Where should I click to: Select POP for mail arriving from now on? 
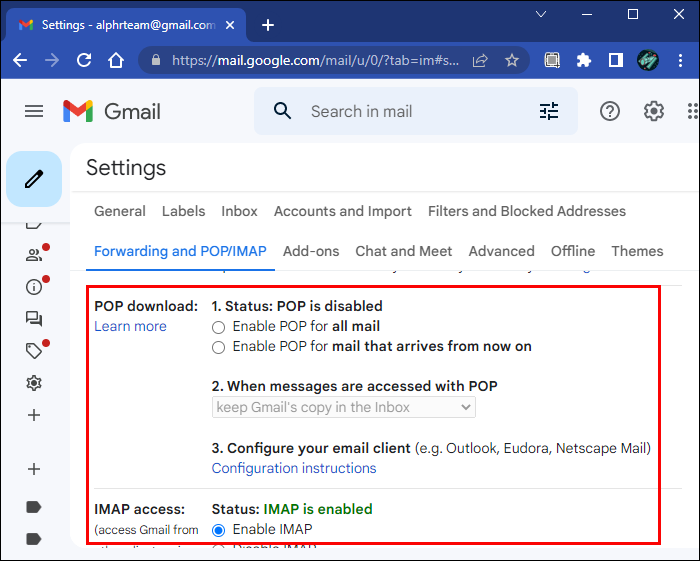coord(219,347)
